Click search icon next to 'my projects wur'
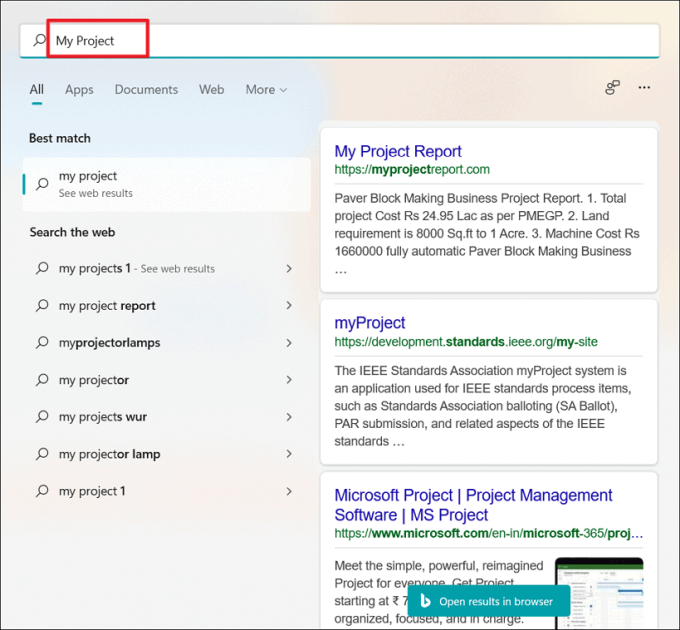This screenshot has height=630, width=680. 42,417
